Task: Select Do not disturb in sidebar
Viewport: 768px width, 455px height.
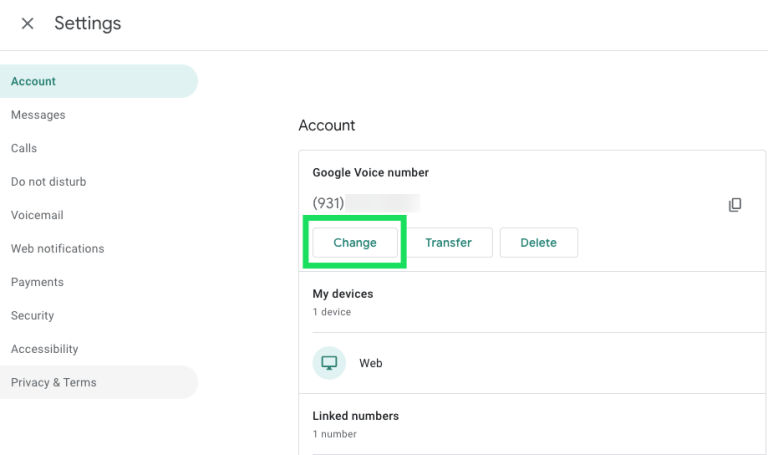Action: pyautogui.click(x=99, y=182)
